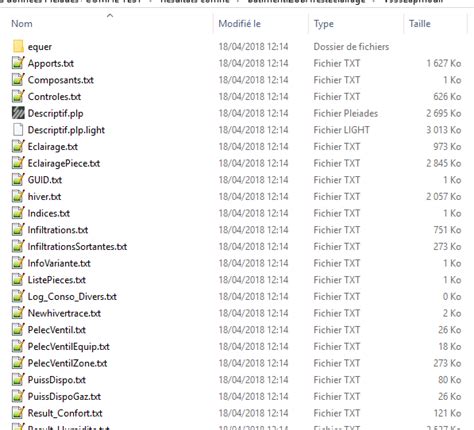
Task: Click the GUID.txt file icon
Action: click(18, 180)
